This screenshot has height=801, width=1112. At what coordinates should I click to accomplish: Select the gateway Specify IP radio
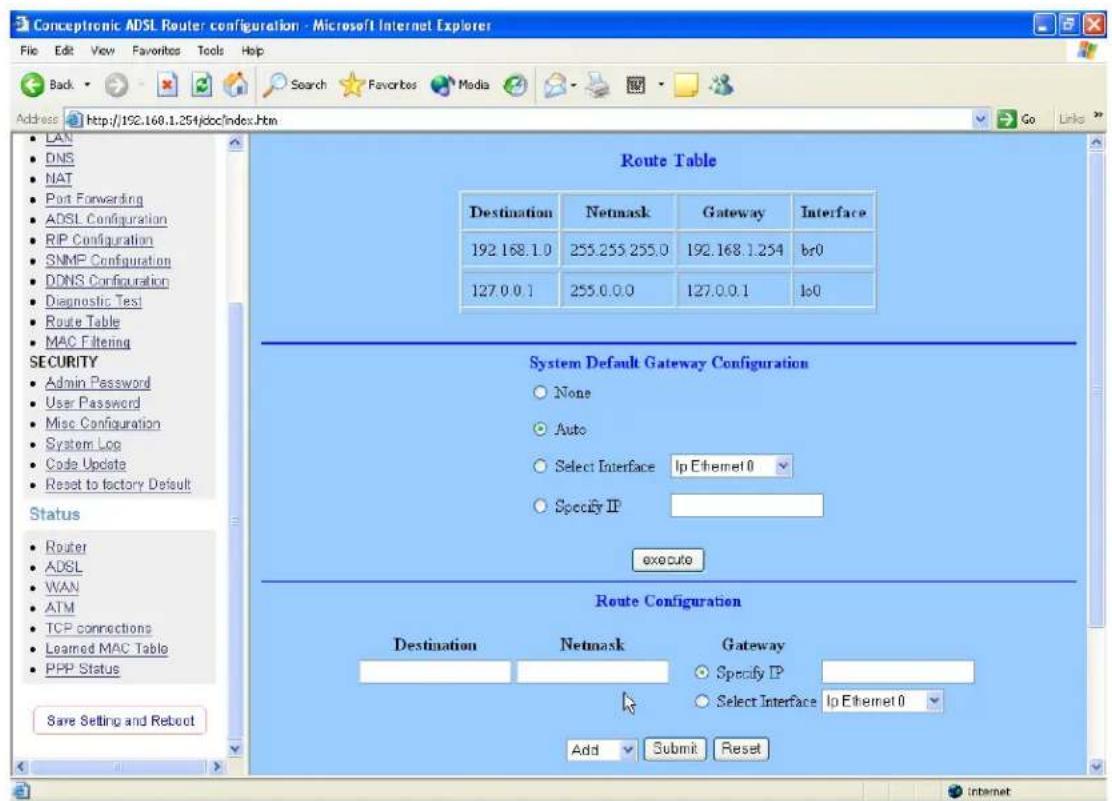coord(540,506)
